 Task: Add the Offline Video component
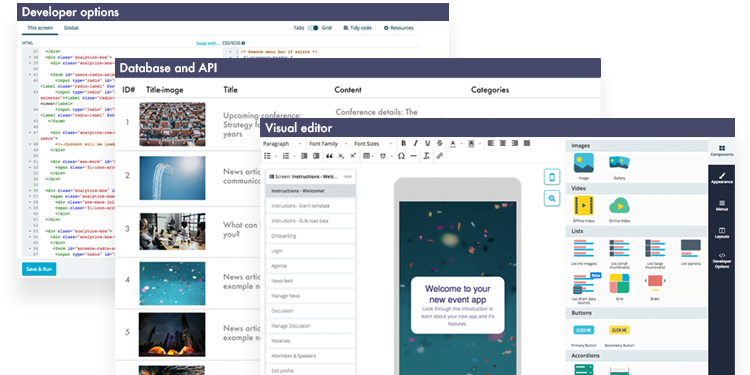(584, 209)
